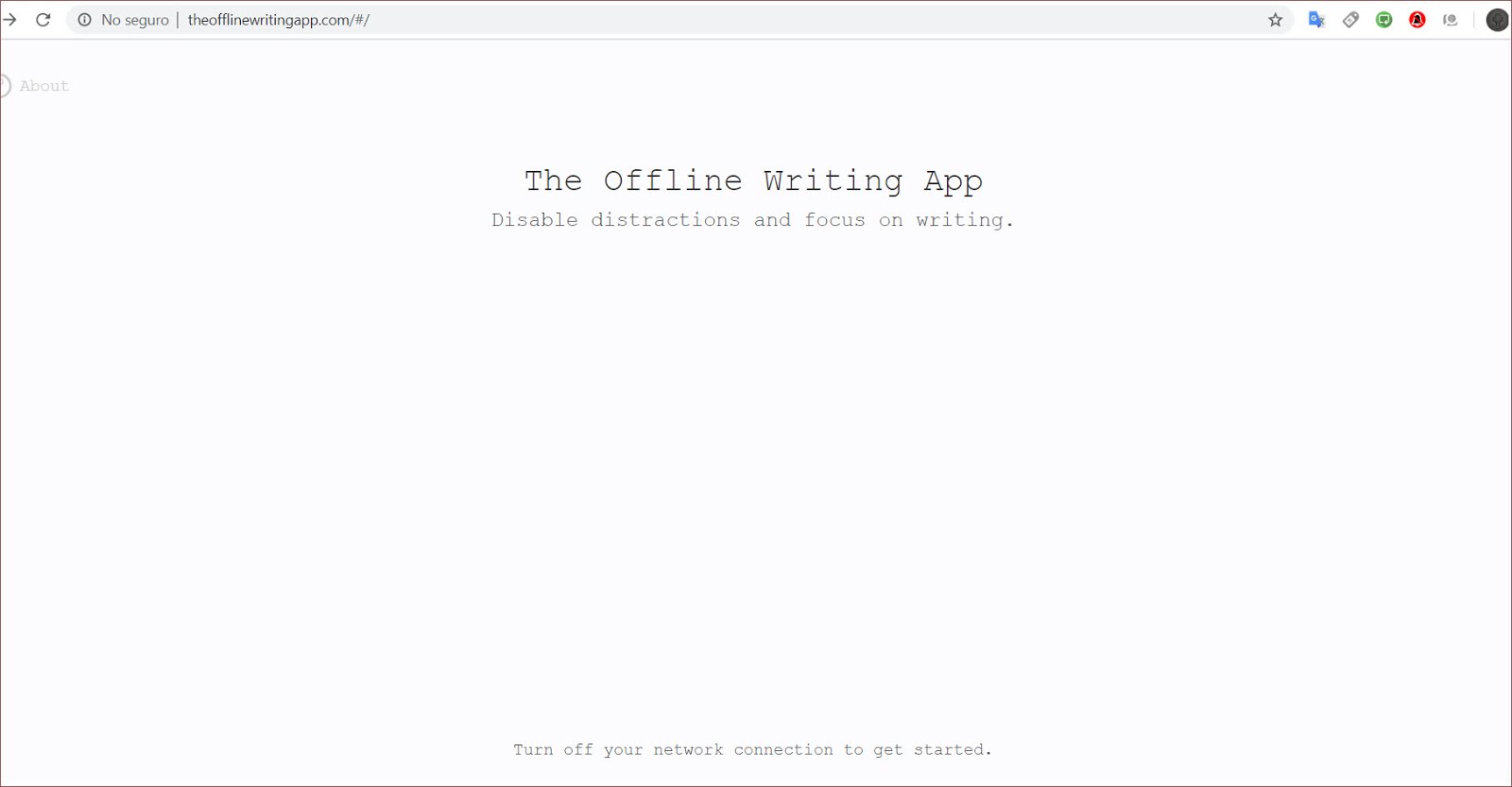Bookmark this page with the star
The height and width of the screenshot is (787, 1512).
coord(1275,20)
